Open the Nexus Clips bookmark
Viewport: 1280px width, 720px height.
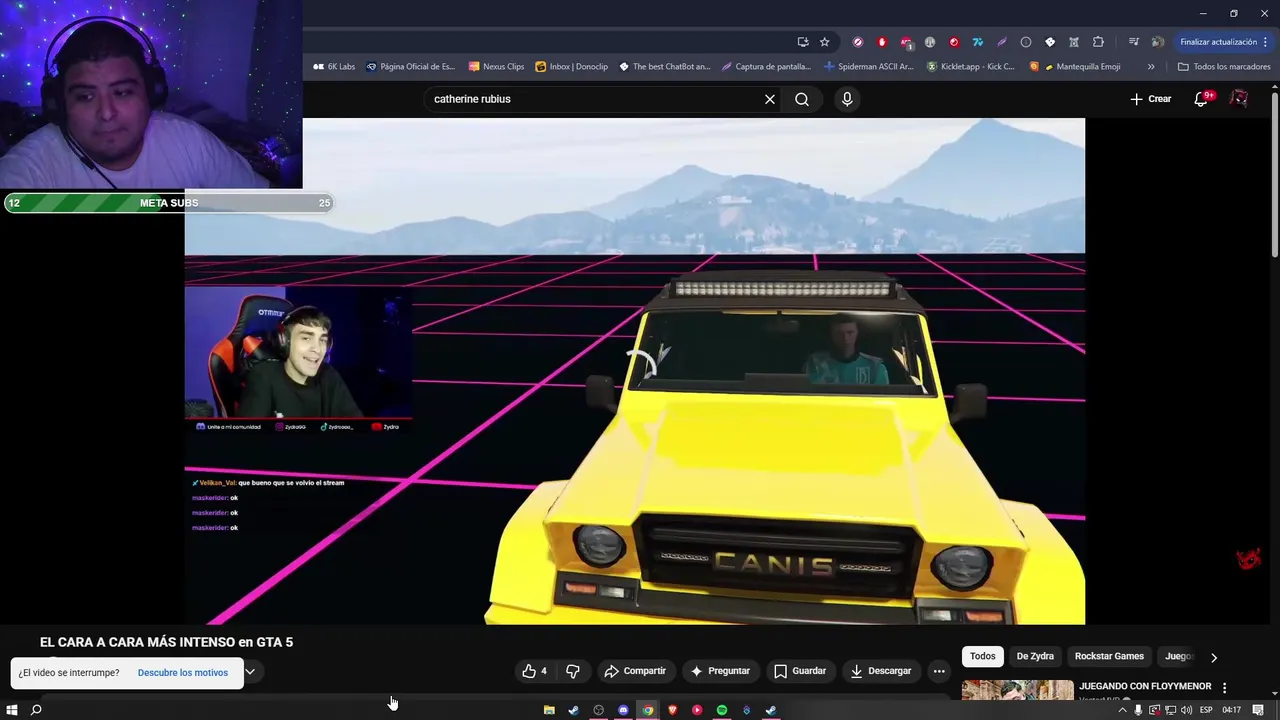(x=496, y=67)
